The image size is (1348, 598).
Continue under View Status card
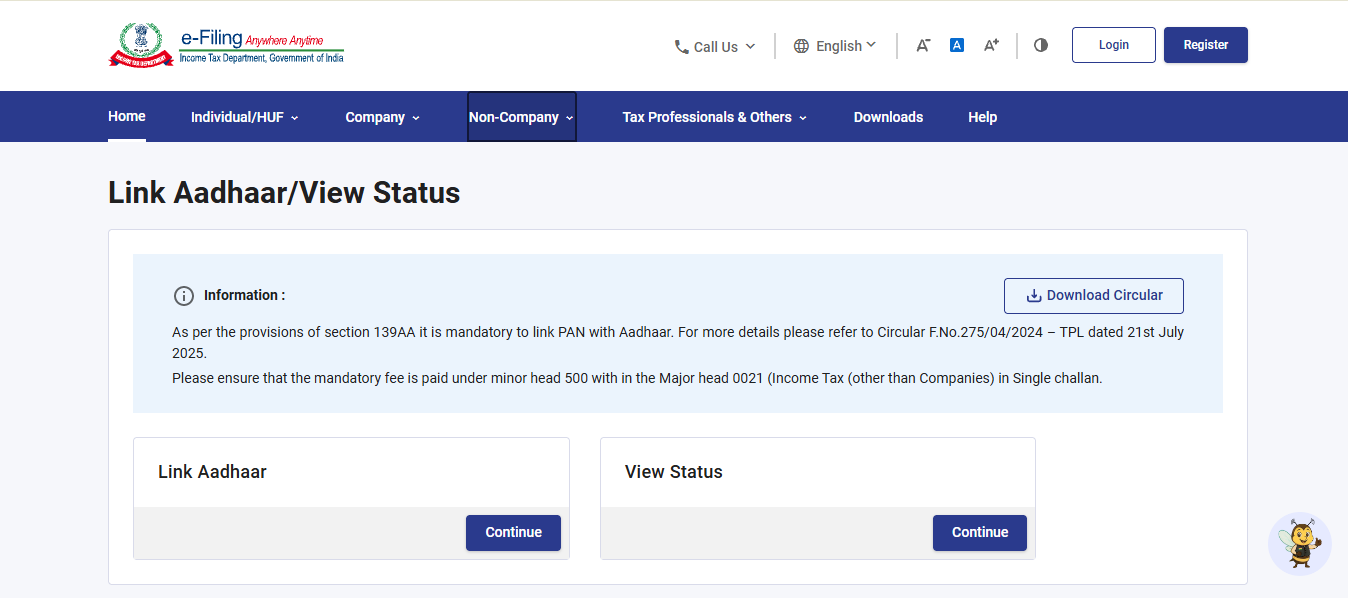point(980,533)
